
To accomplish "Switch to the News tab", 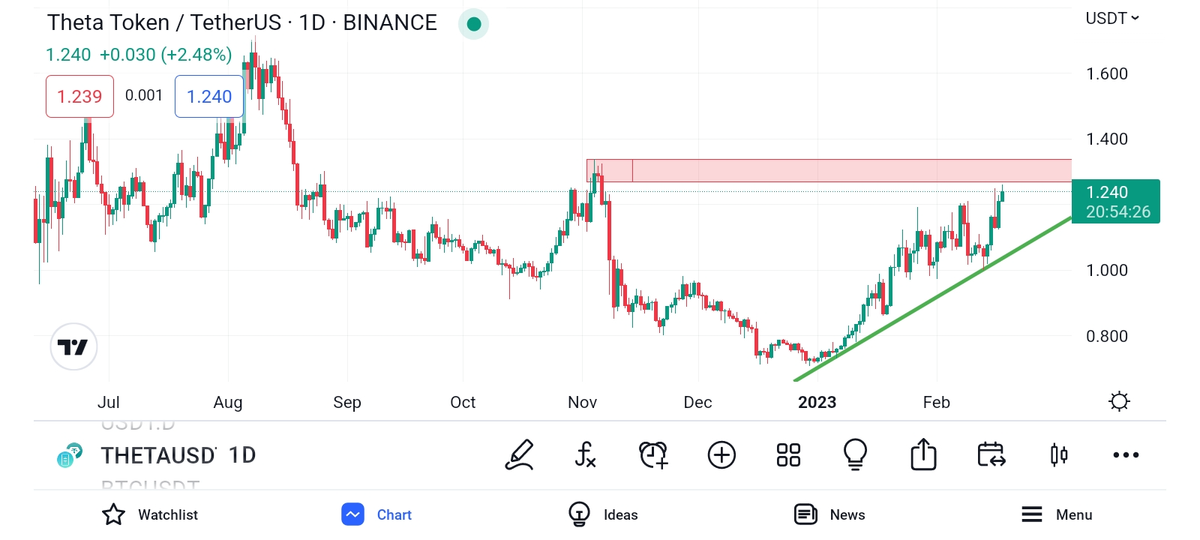I will point(829,514).
